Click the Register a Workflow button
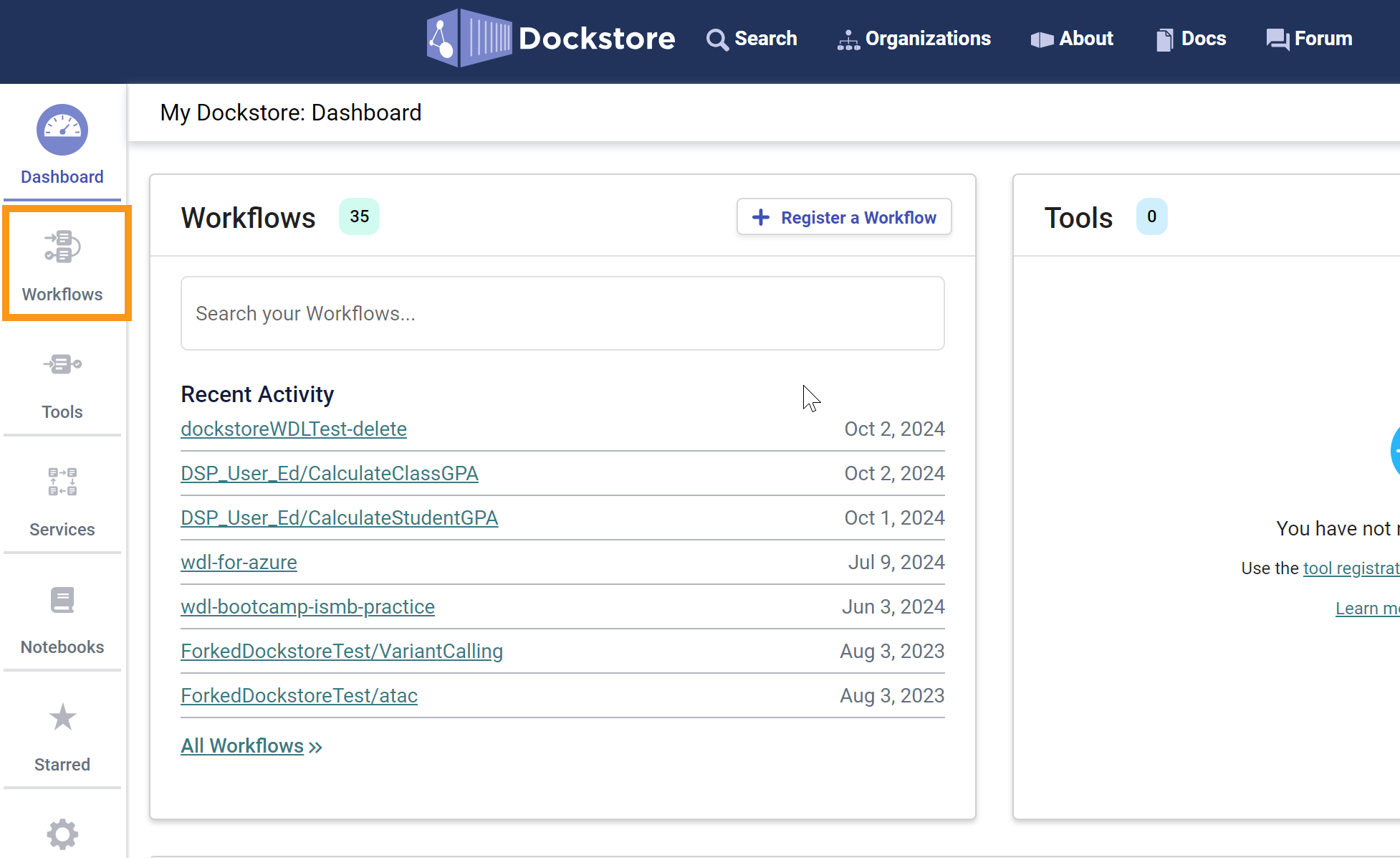This screenshot has width=1400, height=858. tap(843, 217)
